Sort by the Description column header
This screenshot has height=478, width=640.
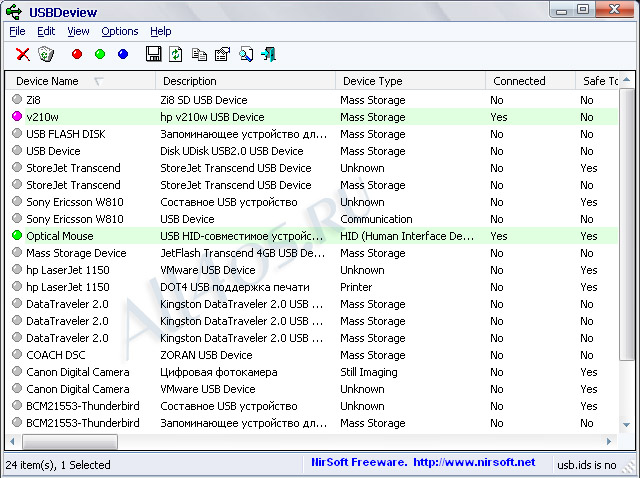click(245, 81)
